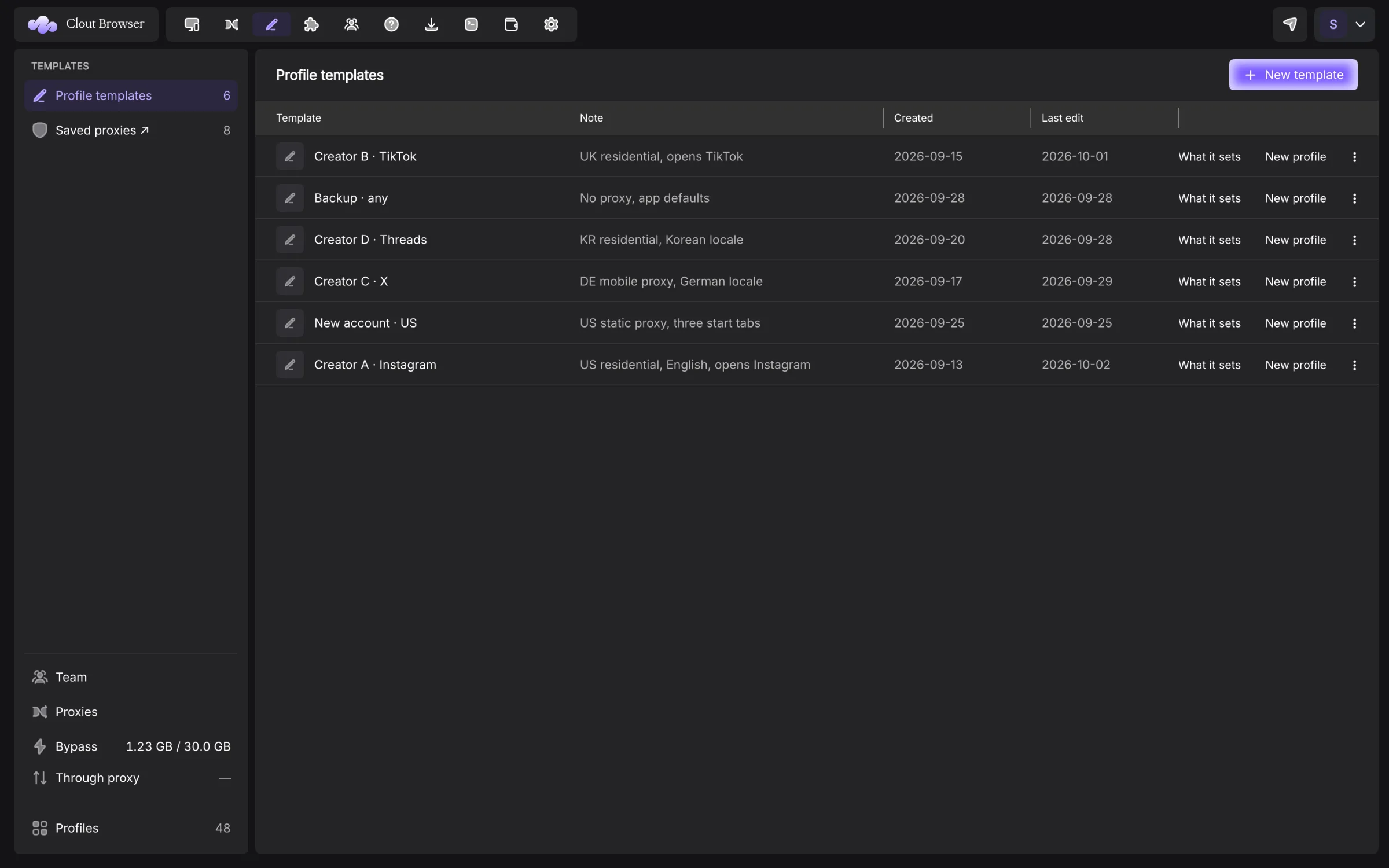Open the team people icon in toolbar
Viewport: 1389px width, 868px height.
click(351, 24)
